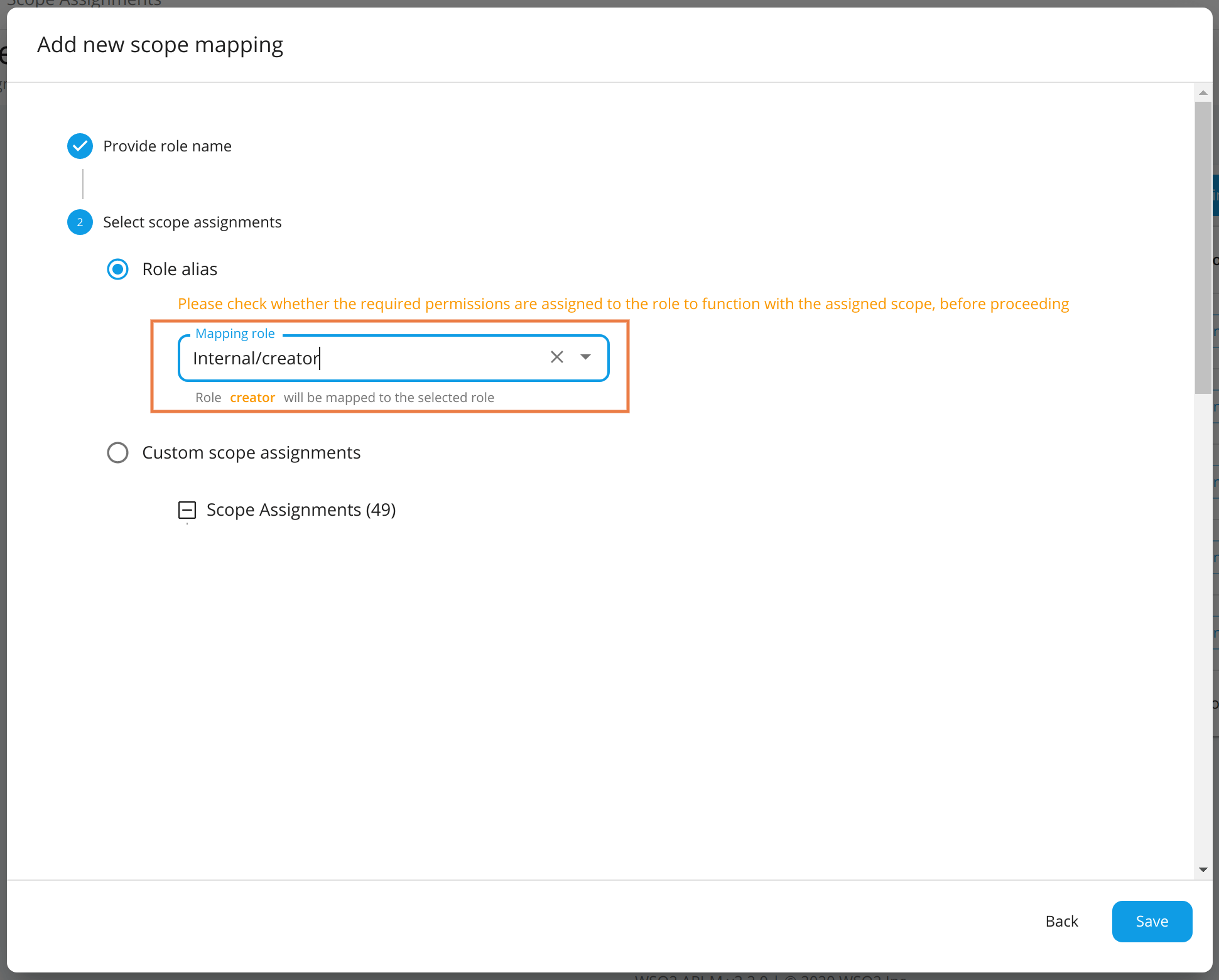This screenshot has height=980, width=1219.
Task: Click the blue checkmark beside Provide role name
Action: 80,146
